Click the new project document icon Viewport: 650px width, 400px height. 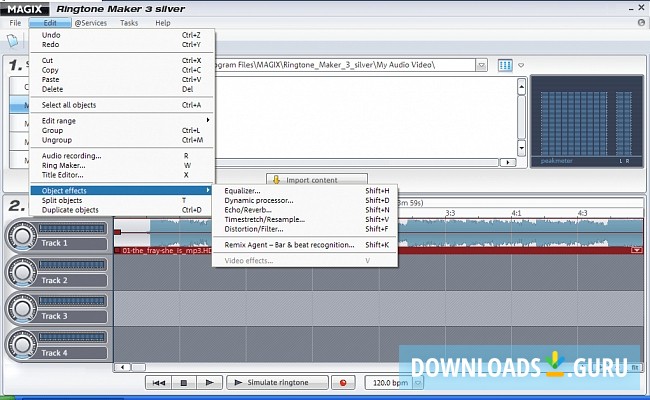pos(13,41)
